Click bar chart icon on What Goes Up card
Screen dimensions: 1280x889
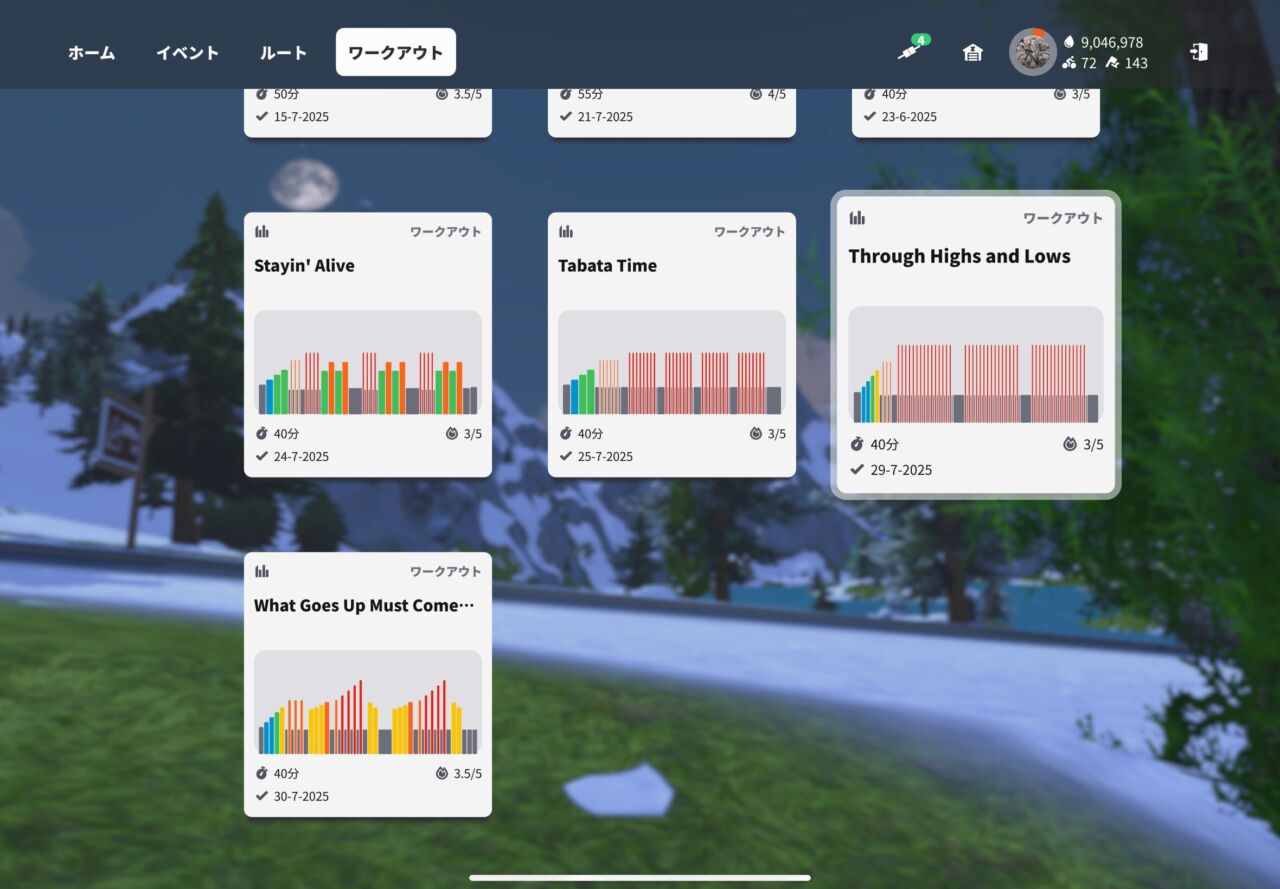click(x=262, y=571)
